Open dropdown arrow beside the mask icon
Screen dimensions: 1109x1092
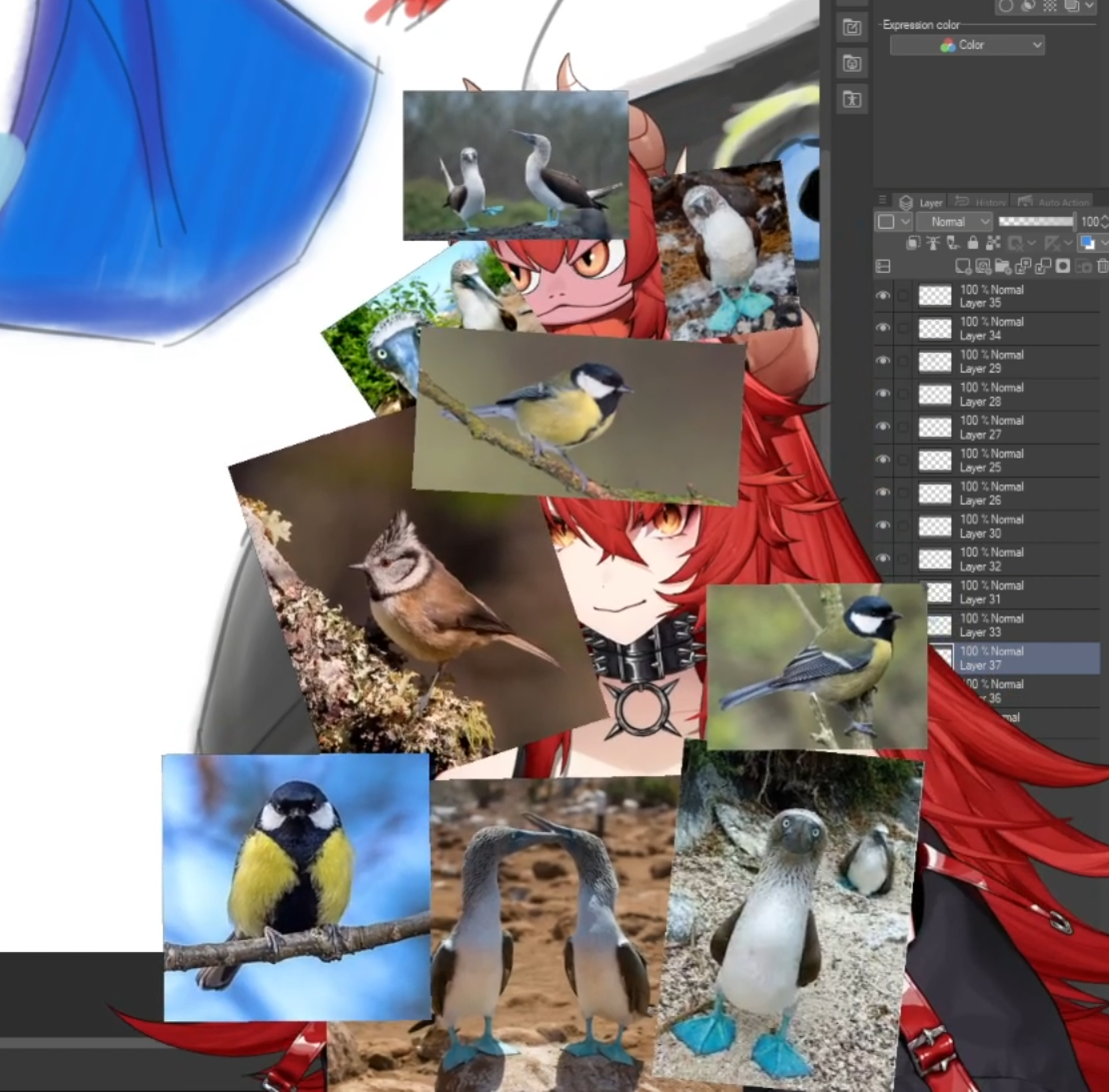point(1032,244)
